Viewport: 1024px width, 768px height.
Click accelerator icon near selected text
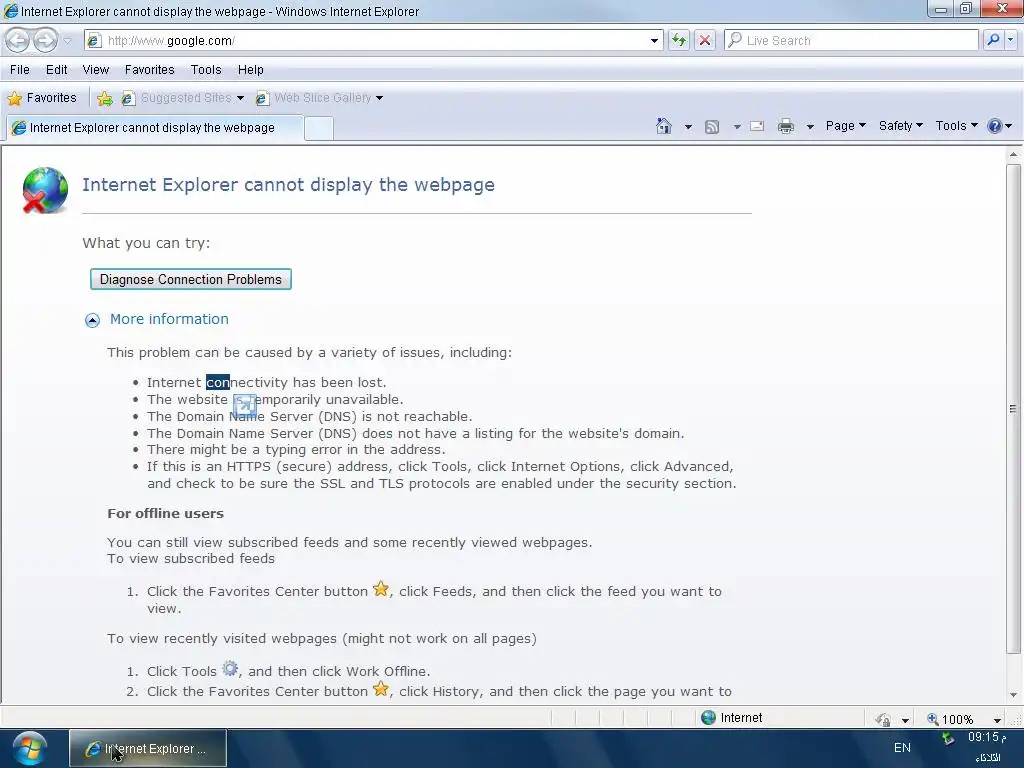[x=245, y=406]
